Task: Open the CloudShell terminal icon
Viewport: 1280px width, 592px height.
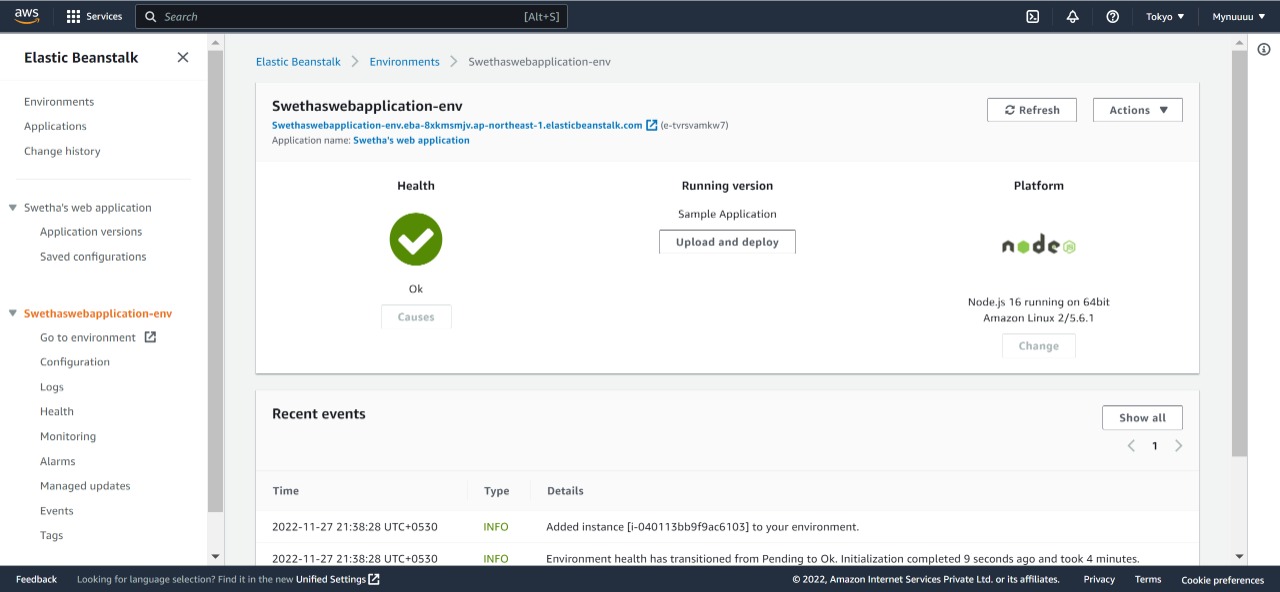Action: [1033, 16]
